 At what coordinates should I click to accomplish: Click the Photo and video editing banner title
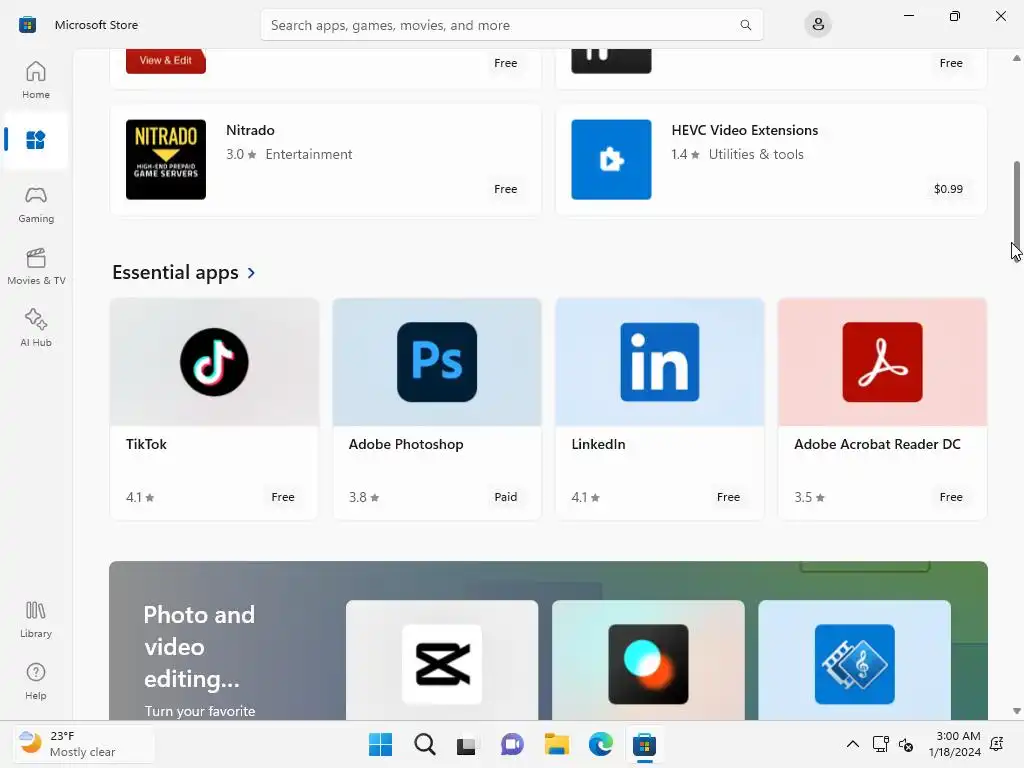[199, 647]
